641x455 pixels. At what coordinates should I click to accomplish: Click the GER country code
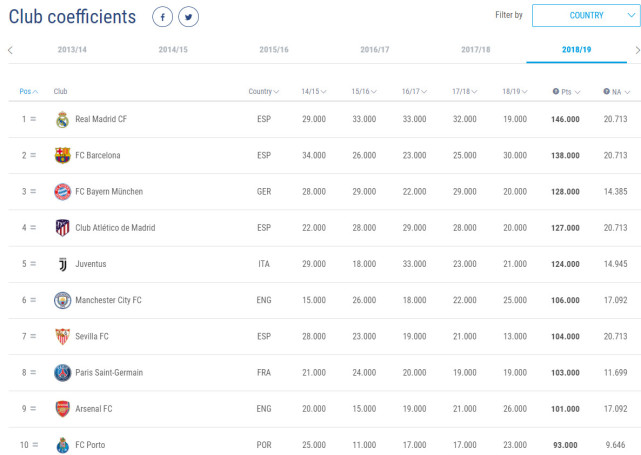[264, 191]
